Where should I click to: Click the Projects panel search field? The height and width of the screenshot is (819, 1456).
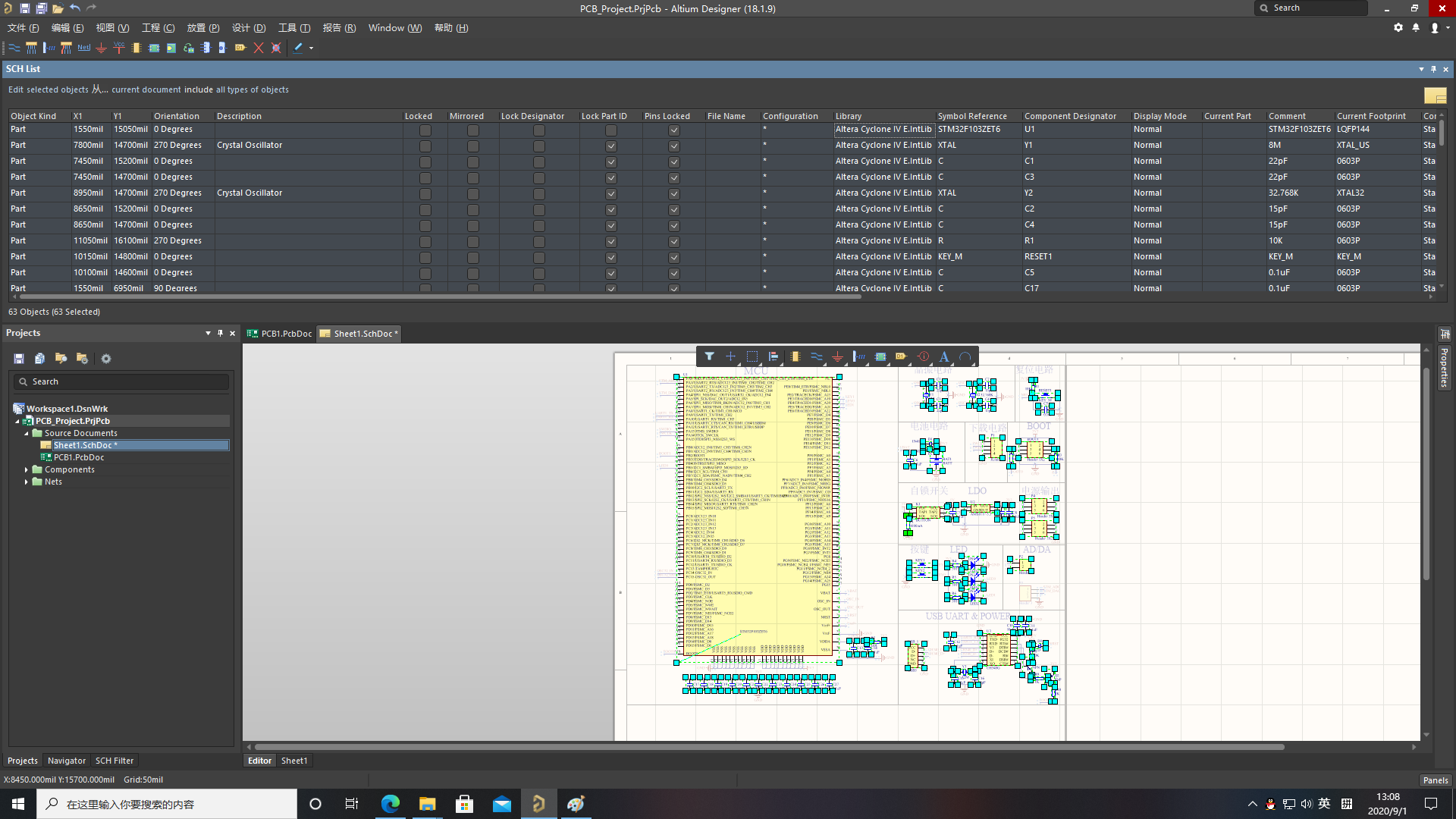coord(121,381)
